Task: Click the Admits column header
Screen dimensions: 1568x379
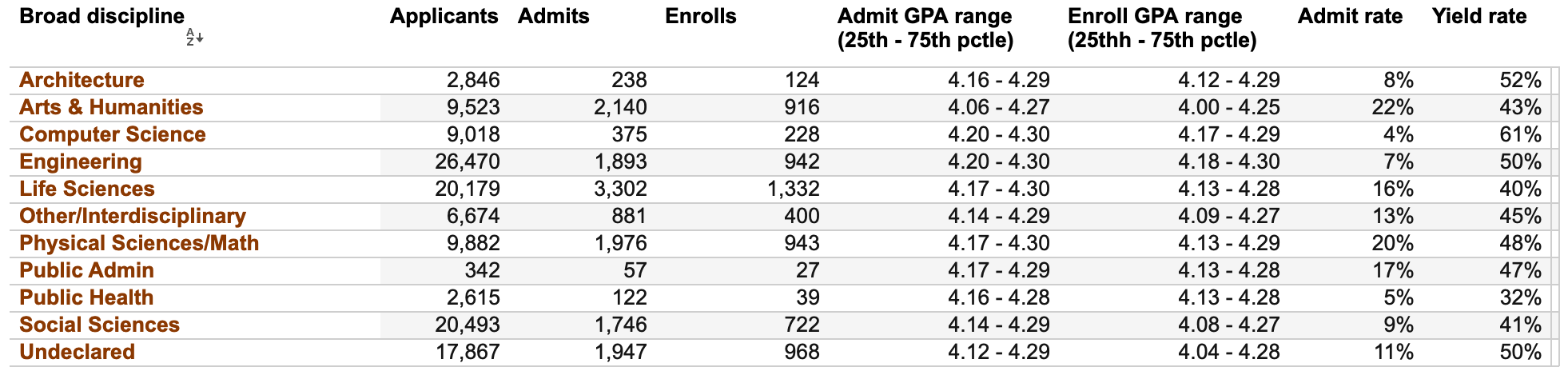Action: pyautogui.click(x=553, y=17)
